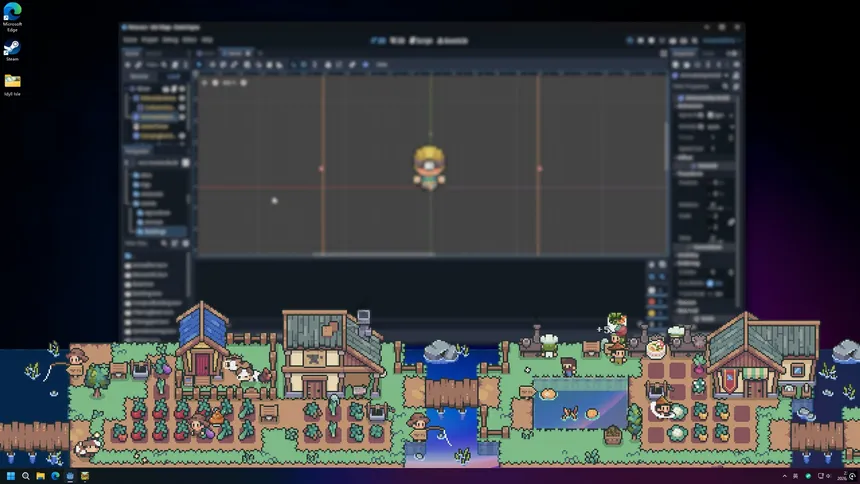Open the Project menu
This screenshot has height=484, width=860.
point(149,40)
